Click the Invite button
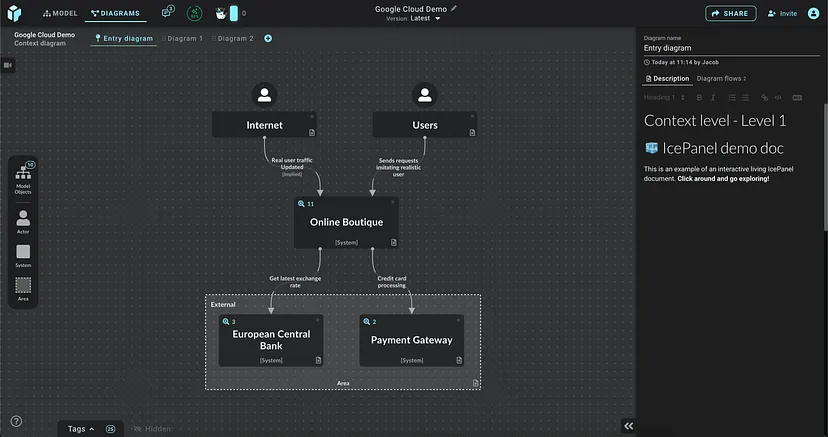This screenshot has width=828, height=437. 783,13
